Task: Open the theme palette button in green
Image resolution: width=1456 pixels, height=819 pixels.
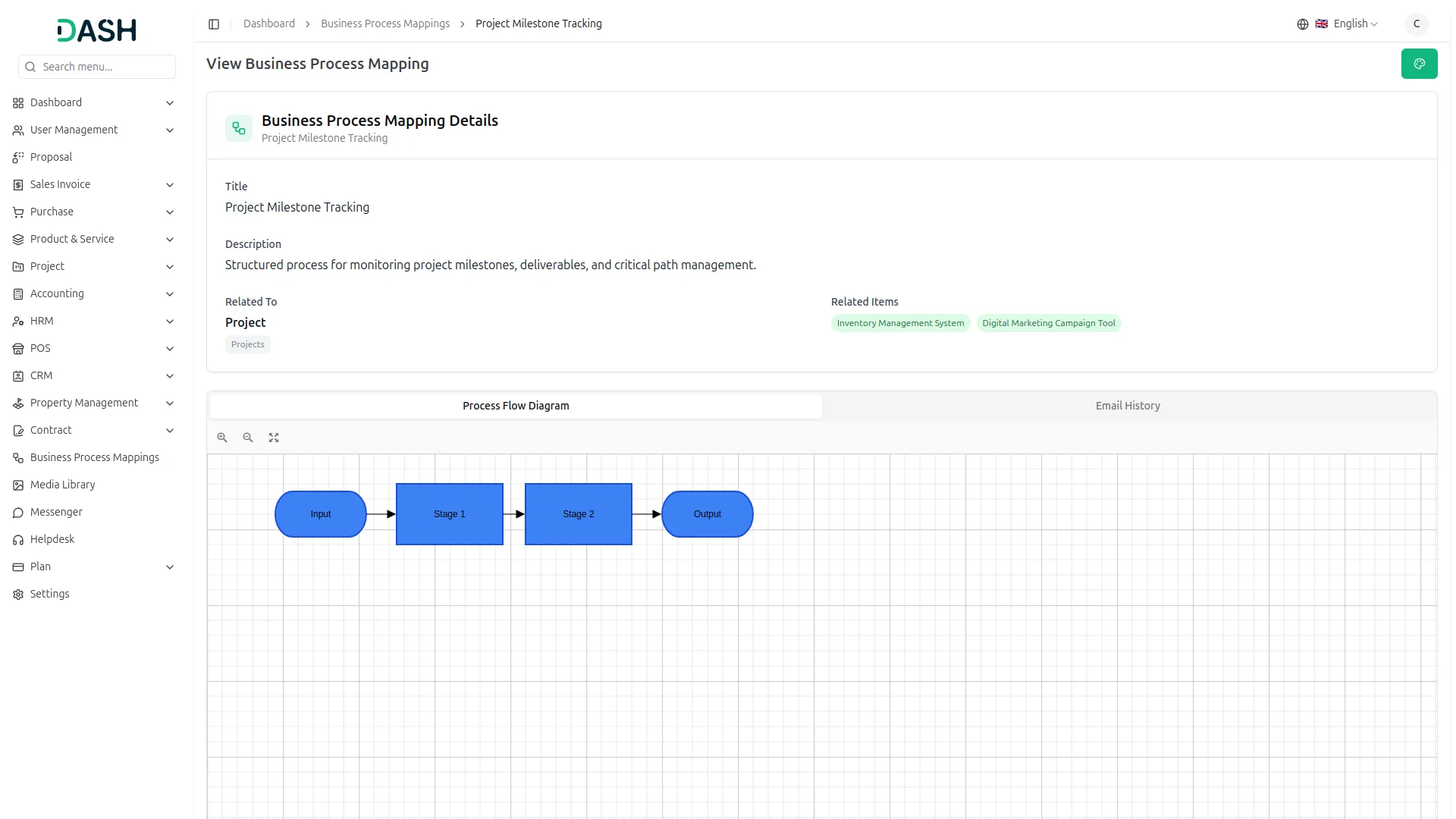Action: [x=1419, y=64]
